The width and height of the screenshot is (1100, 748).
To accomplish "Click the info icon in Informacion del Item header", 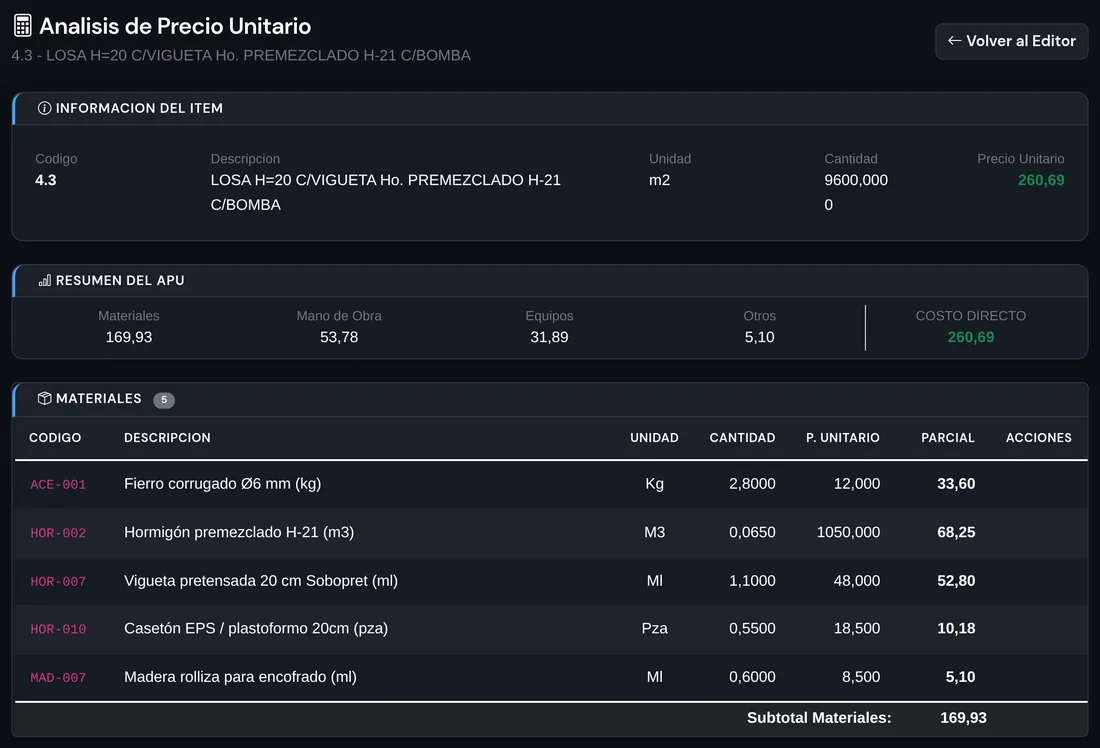I will pyautogui.click(x=44, y=108).
